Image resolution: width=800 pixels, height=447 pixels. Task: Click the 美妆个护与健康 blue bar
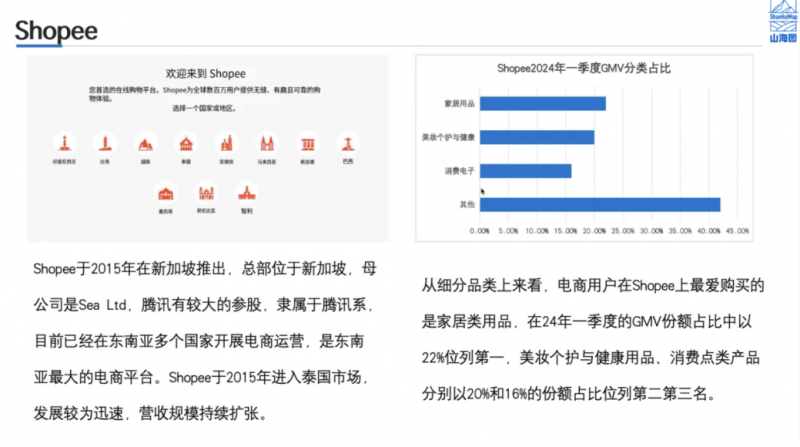click(537, 137)
